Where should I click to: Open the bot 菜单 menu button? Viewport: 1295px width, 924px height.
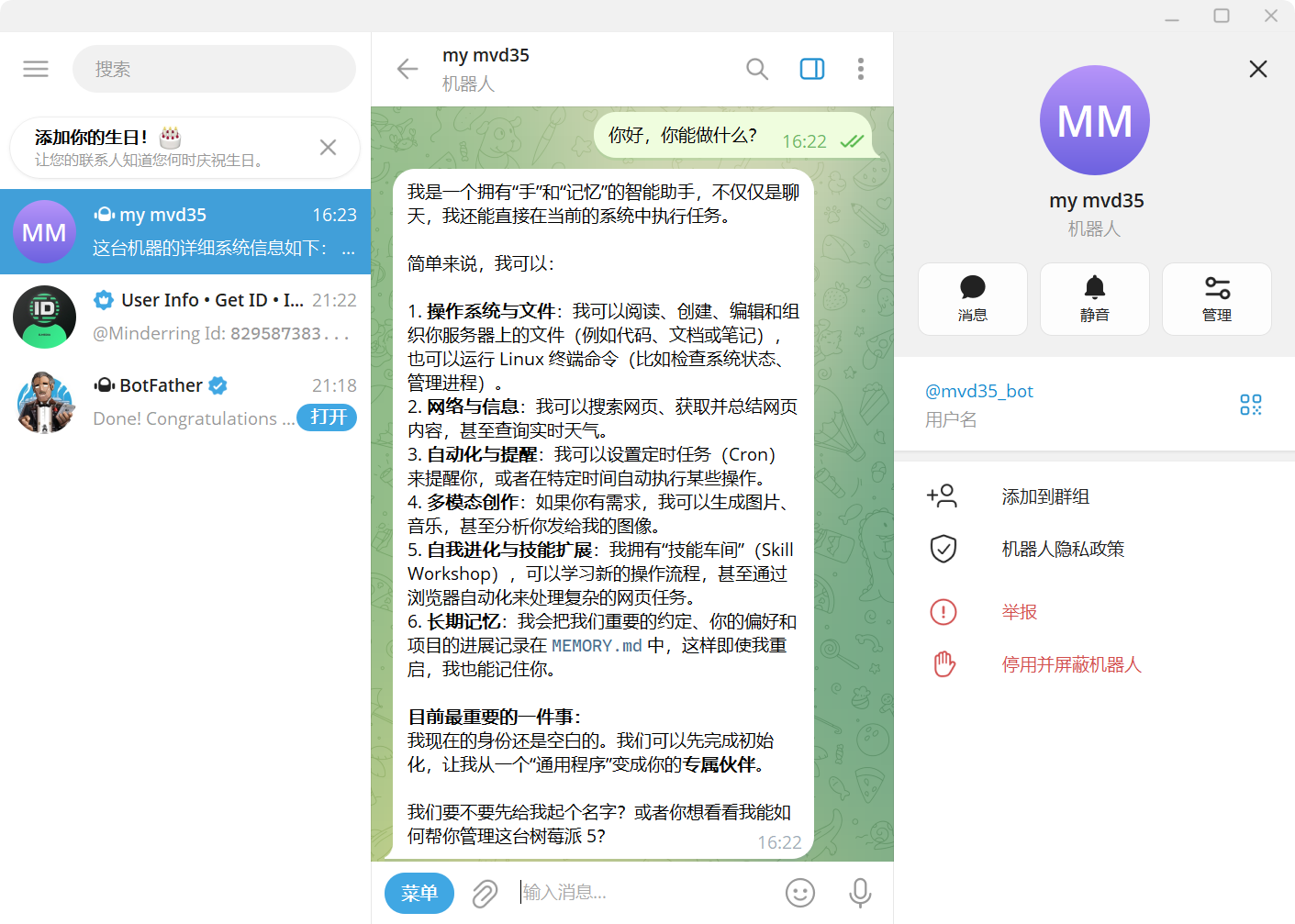pos(419,893)
